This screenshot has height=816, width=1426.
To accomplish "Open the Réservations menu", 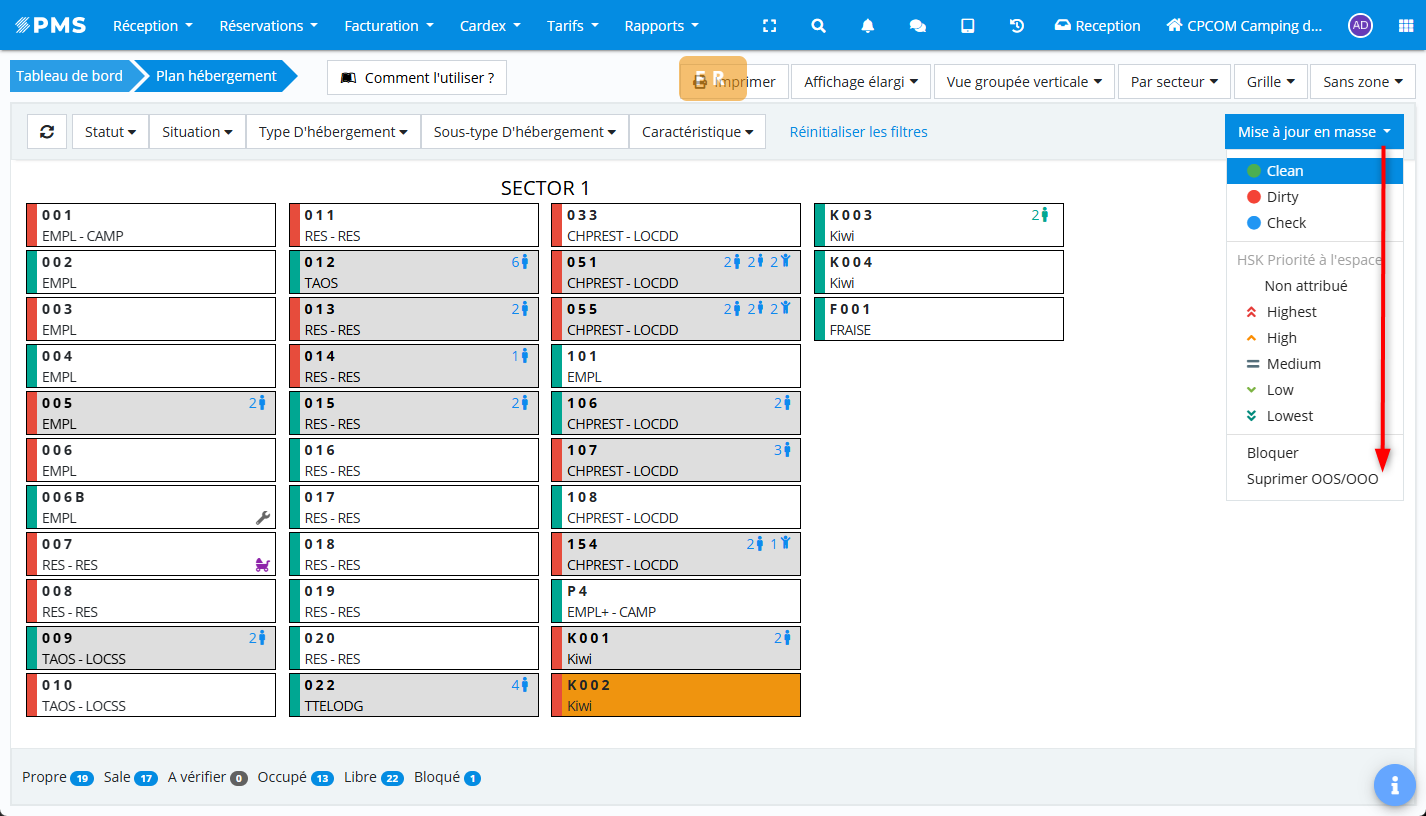I will point(268,26).
